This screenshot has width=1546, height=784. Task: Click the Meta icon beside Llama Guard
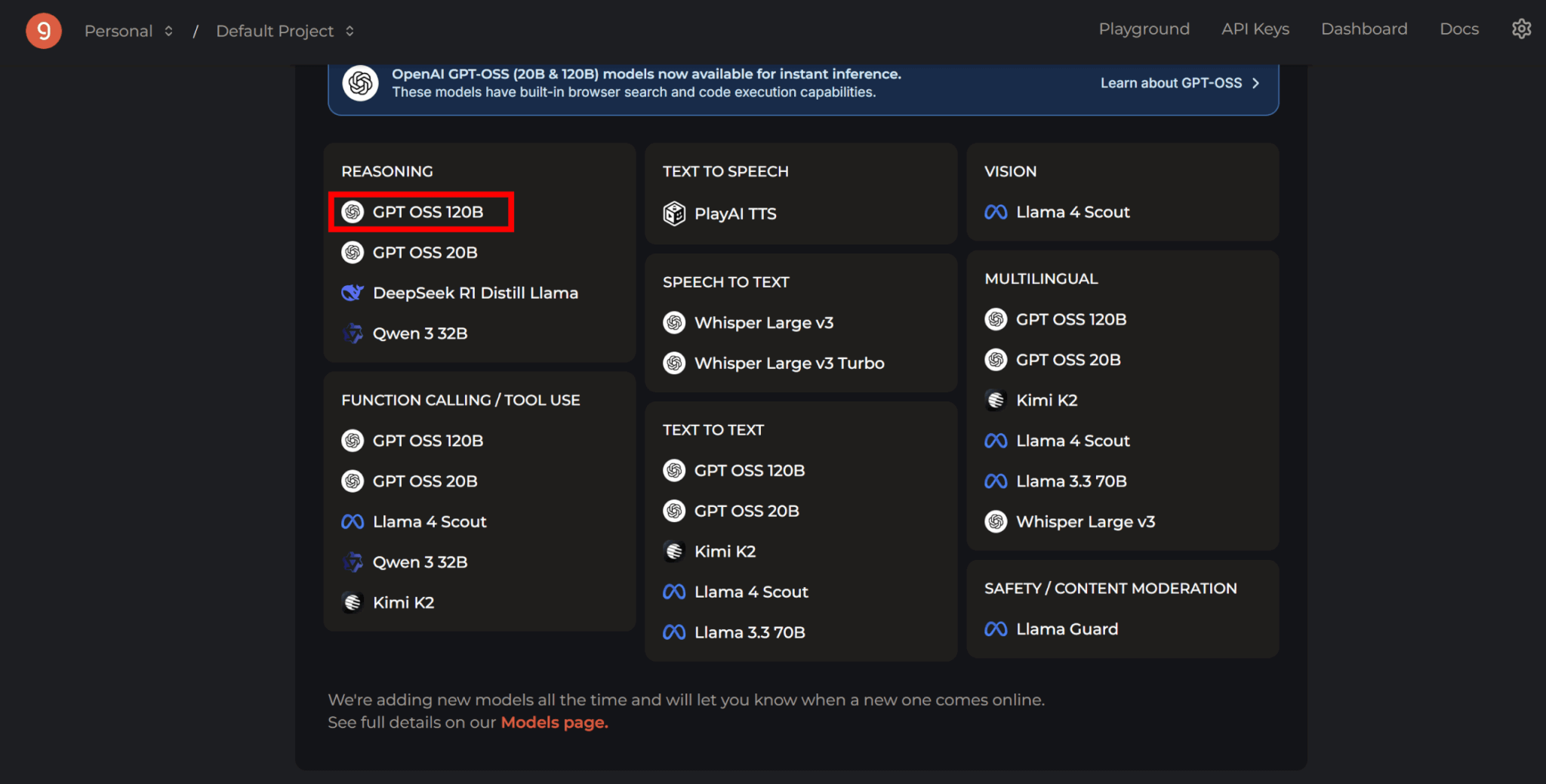point(996,629)
